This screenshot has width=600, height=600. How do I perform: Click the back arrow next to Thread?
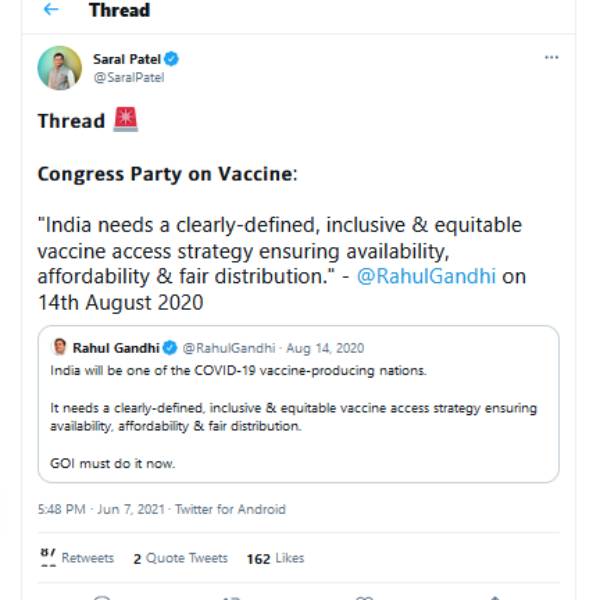pyautogui.click(x=50, y=10)
